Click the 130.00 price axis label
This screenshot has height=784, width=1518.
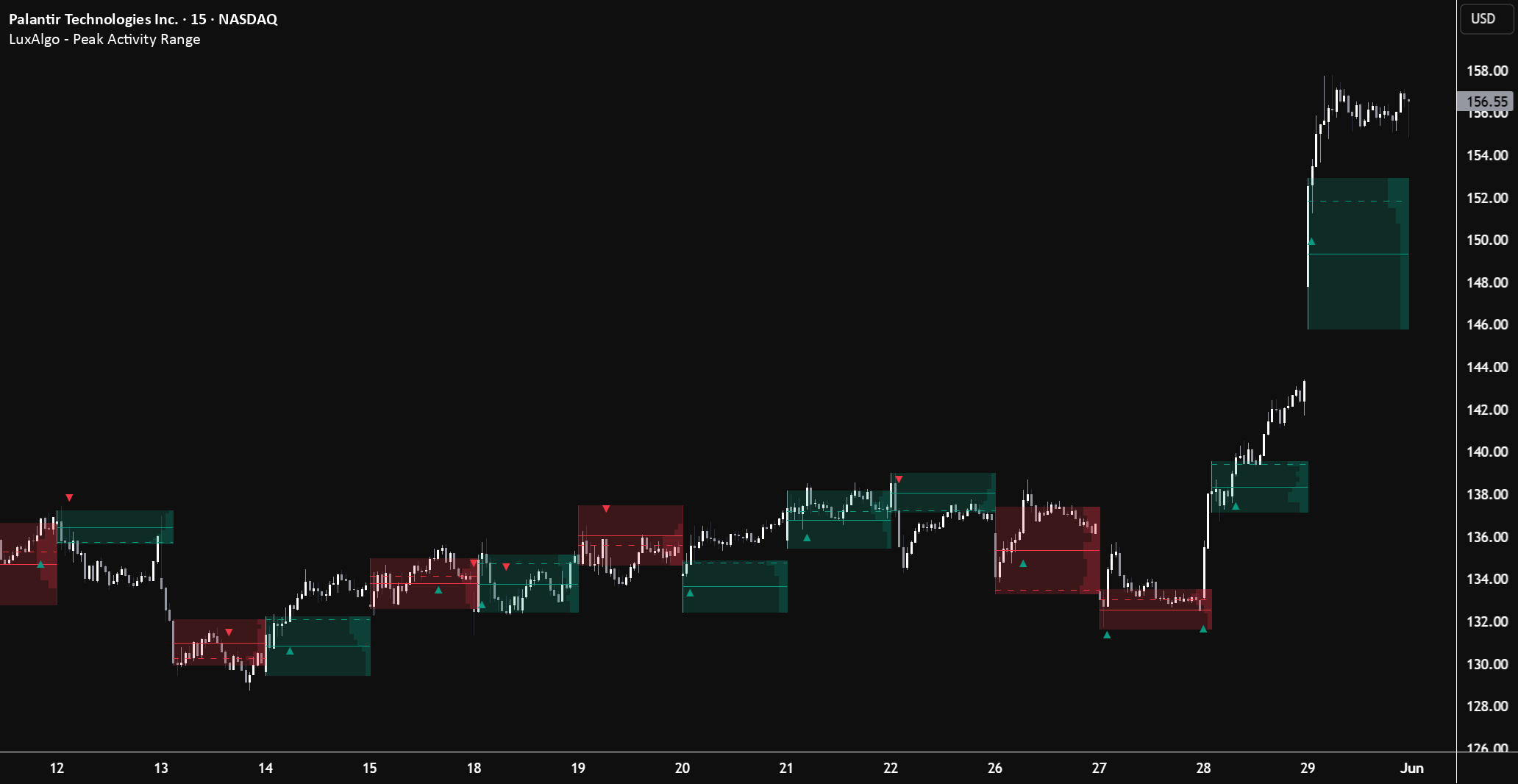pyautogui.click(x=1487, y=664)
